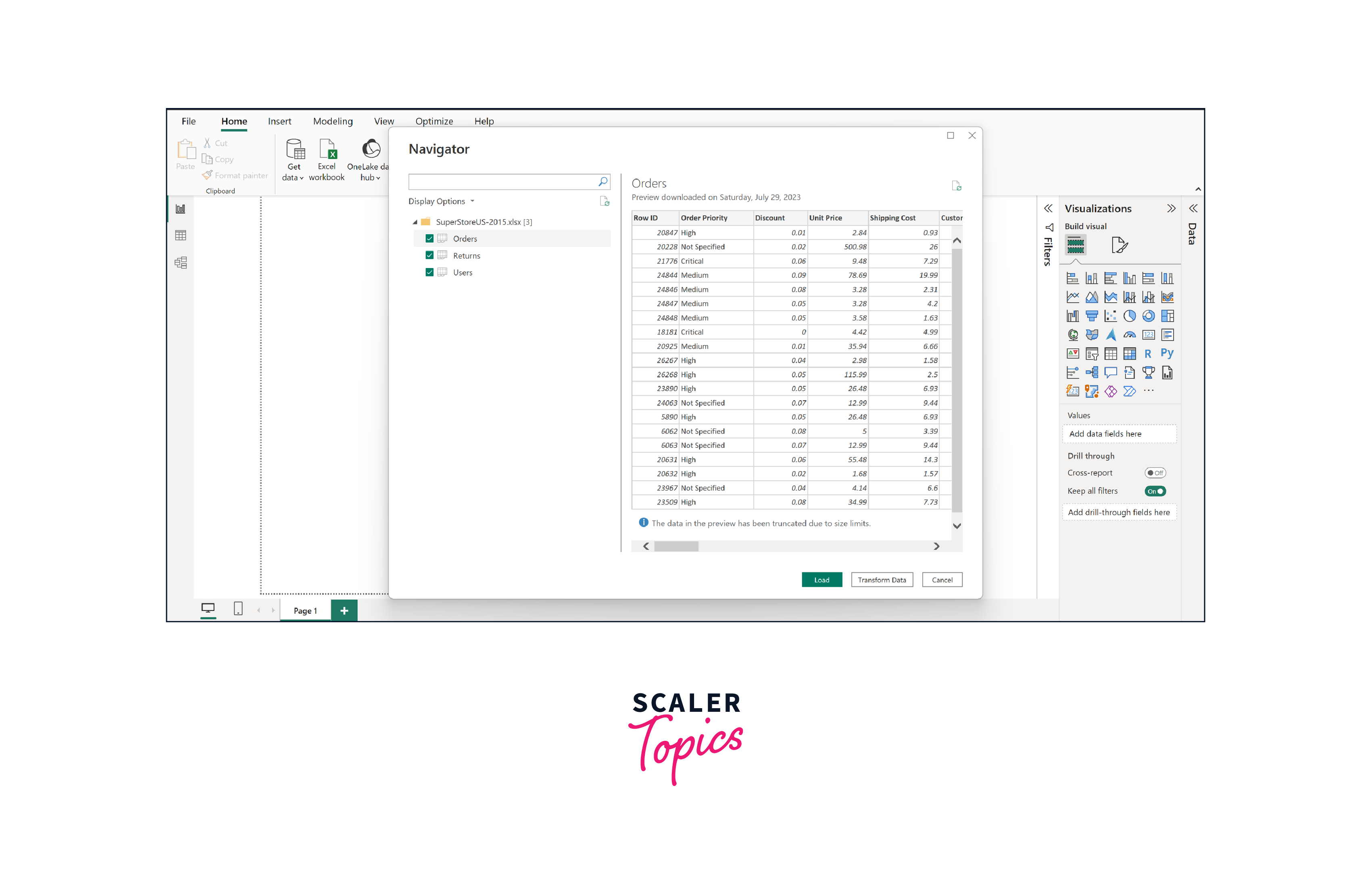Toggle the Cross-report switch

coord(1155,473)
